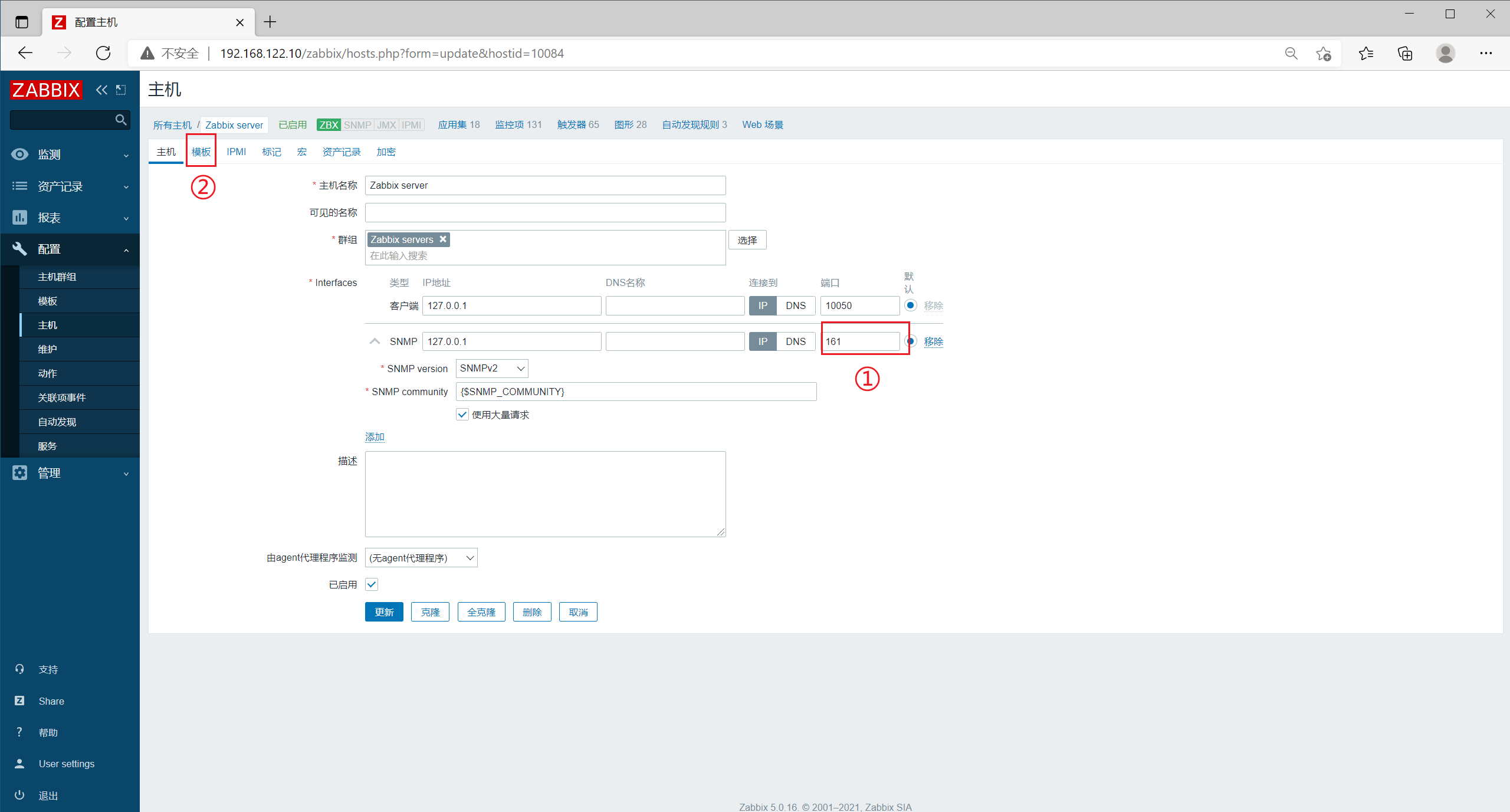The height and width of the screenshot is (812, 1510).
Task: Click the chart icon beside 报表
Action: coord(19,218)
